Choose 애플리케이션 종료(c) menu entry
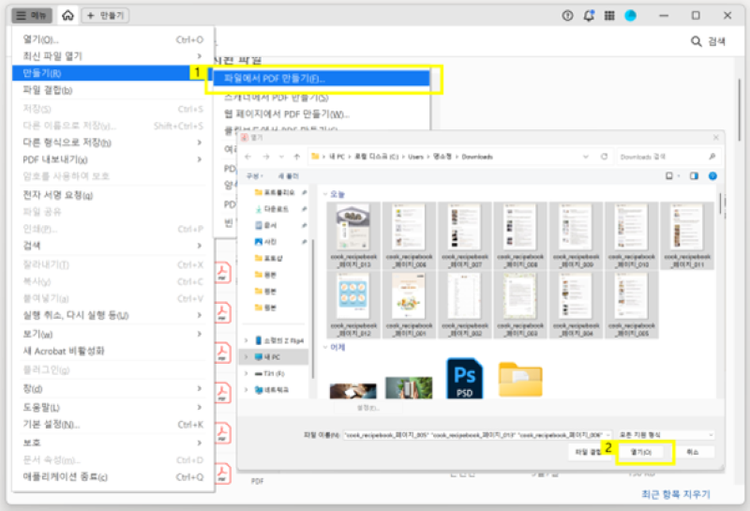750x511 pixels. coord(113,477)
